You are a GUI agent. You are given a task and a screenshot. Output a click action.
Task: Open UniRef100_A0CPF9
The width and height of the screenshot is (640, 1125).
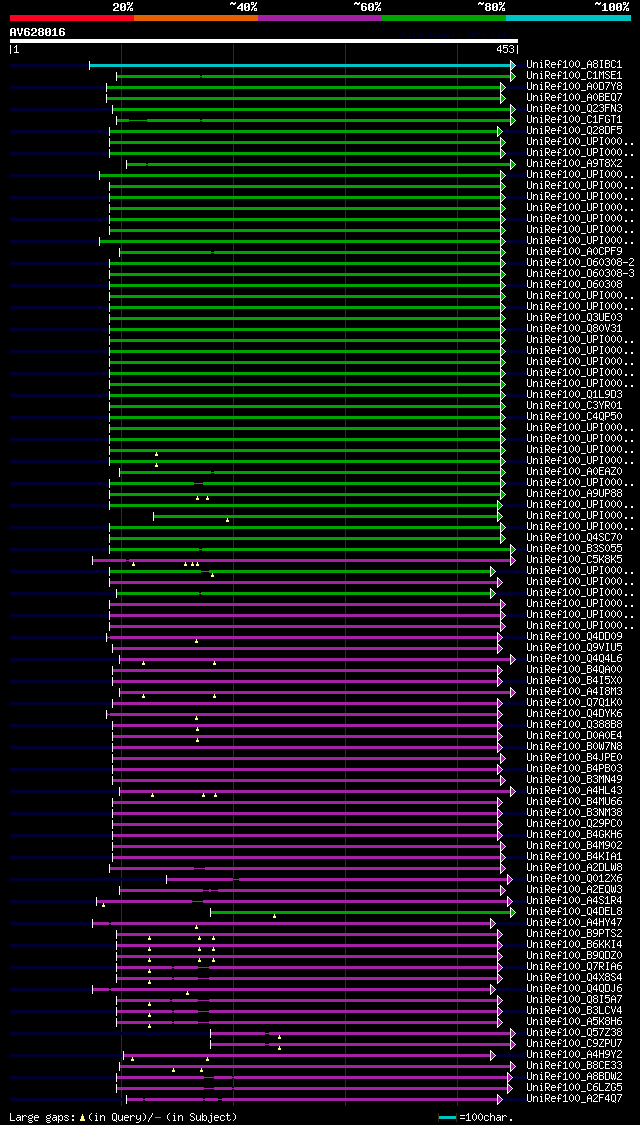tap(574, 252)
